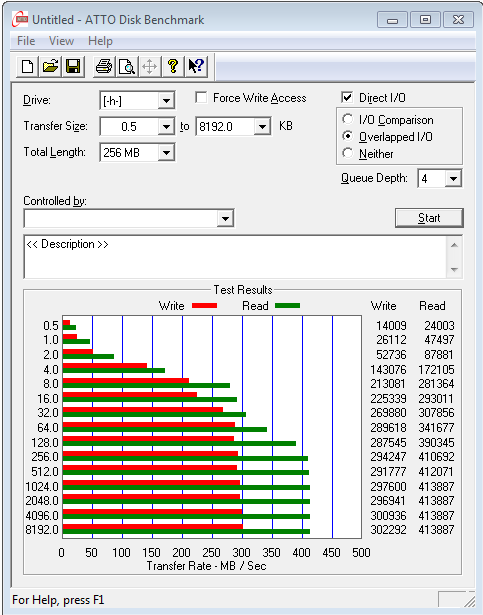Viewport: 483px width, 615px height.
Task: Click the yellow question mark About icon
Action: 173,66
